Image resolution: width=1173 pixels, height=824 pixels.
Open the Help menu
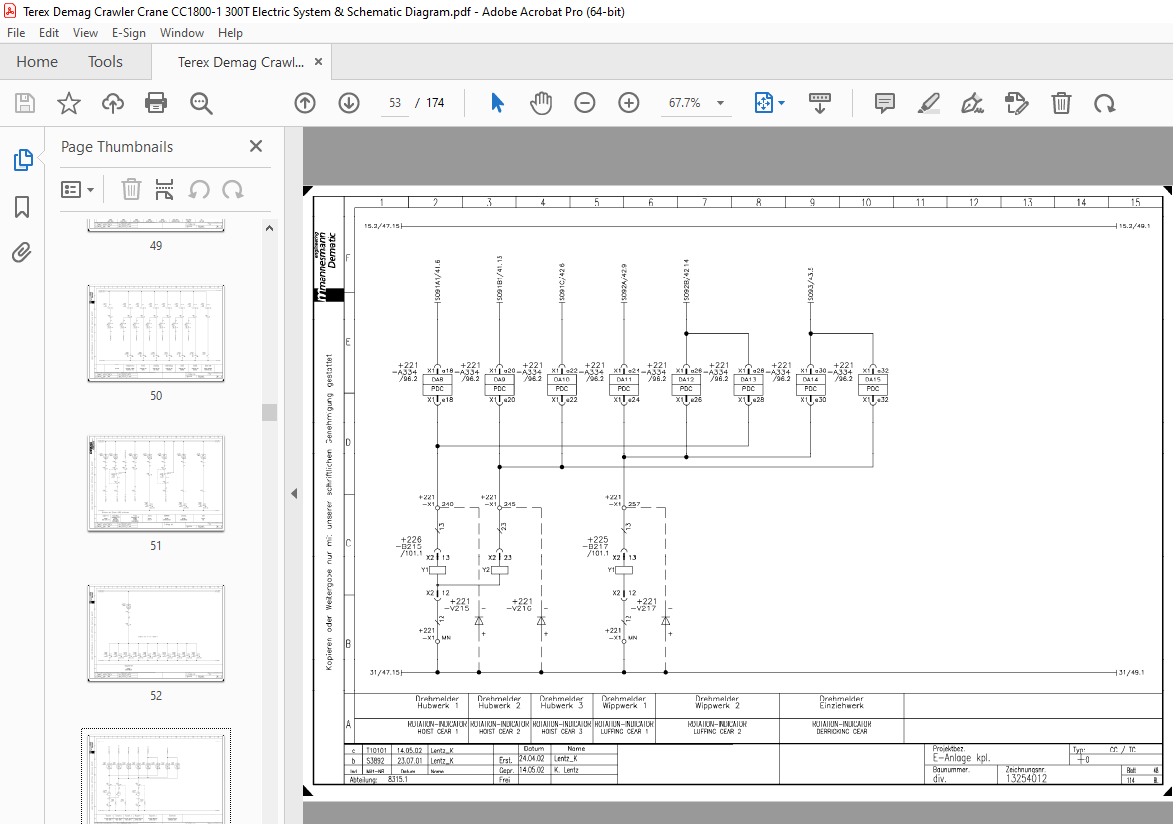click(230, 33)
